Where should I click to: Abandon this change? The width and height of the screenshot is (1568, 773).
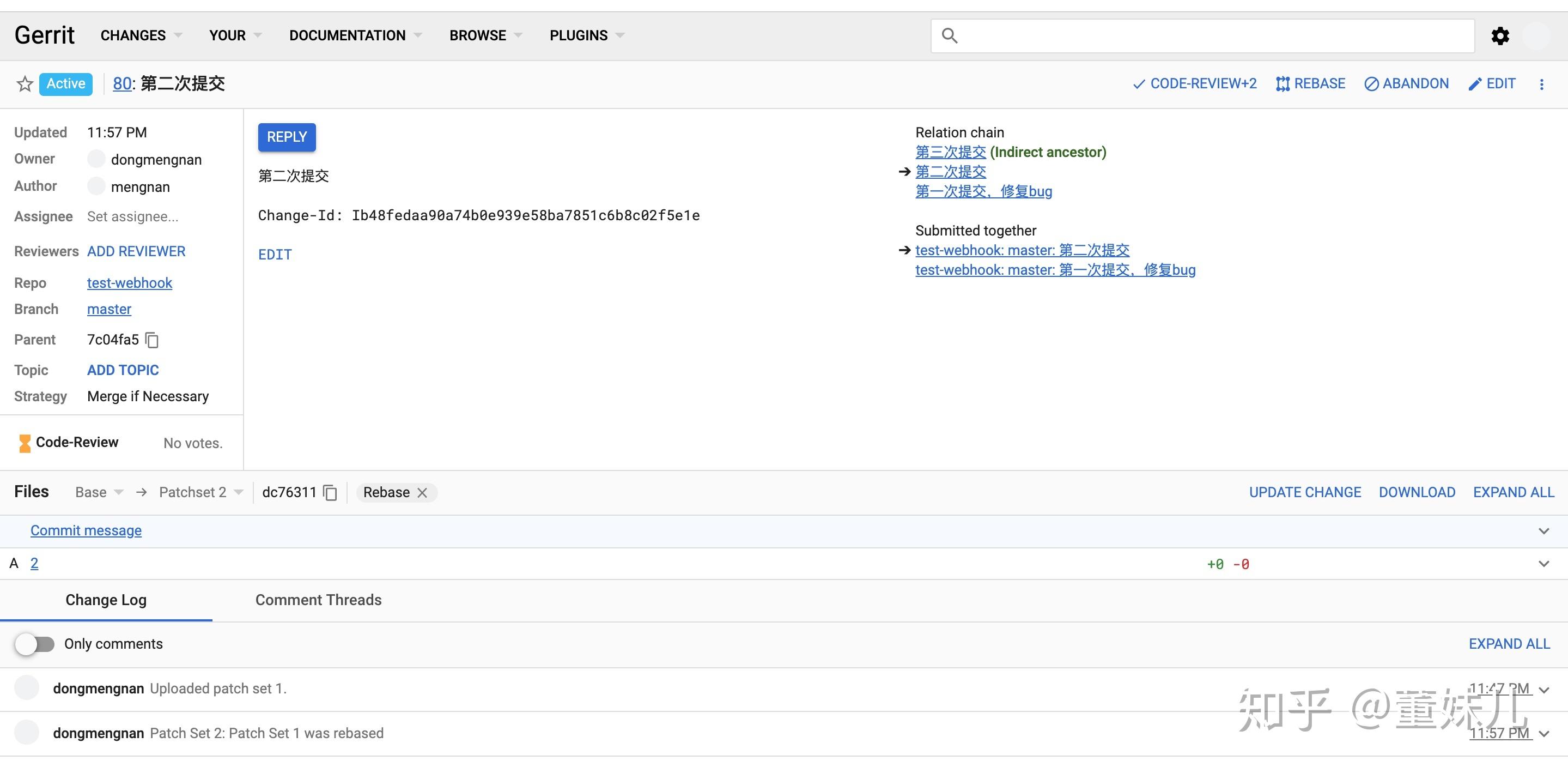(x=1406, y=83)
